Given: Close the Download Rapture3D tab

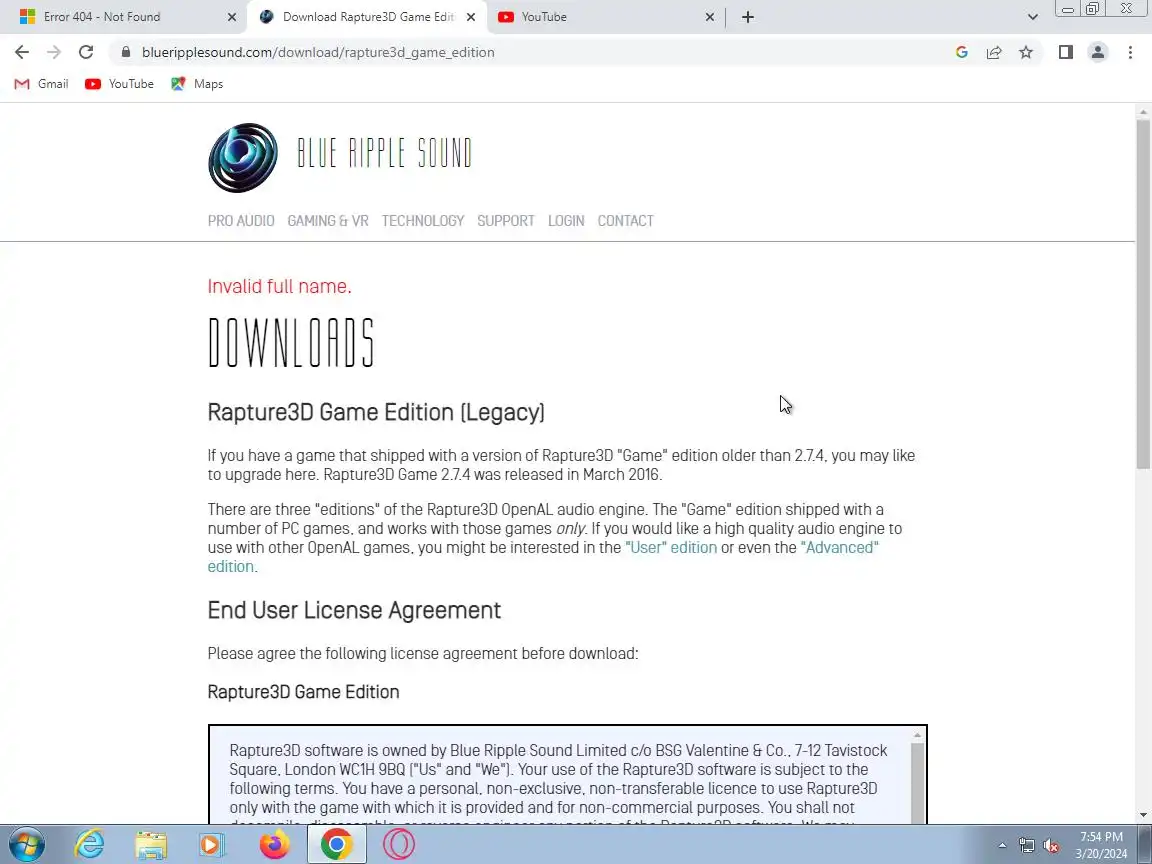Looking at the screenshot, I should [471, 17].
